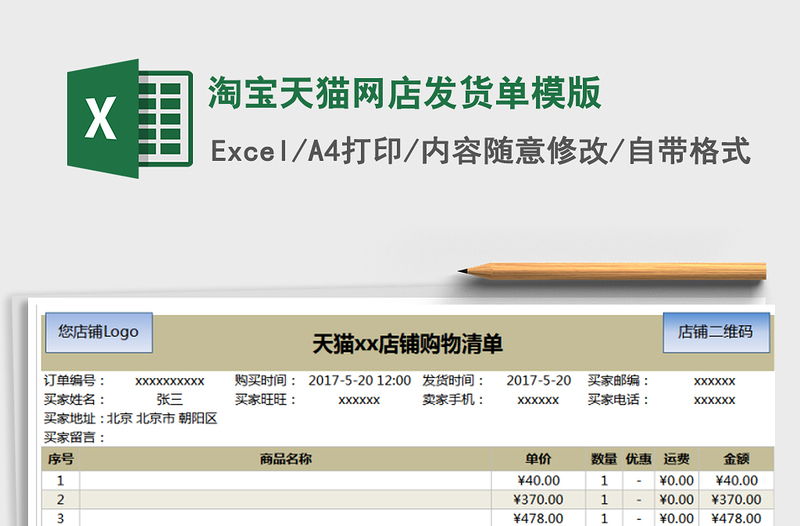The width and height of the screenshot is (800, 526).
Task: Select the amount ¥370.00 in row 2
Action: tap(736, 499)
